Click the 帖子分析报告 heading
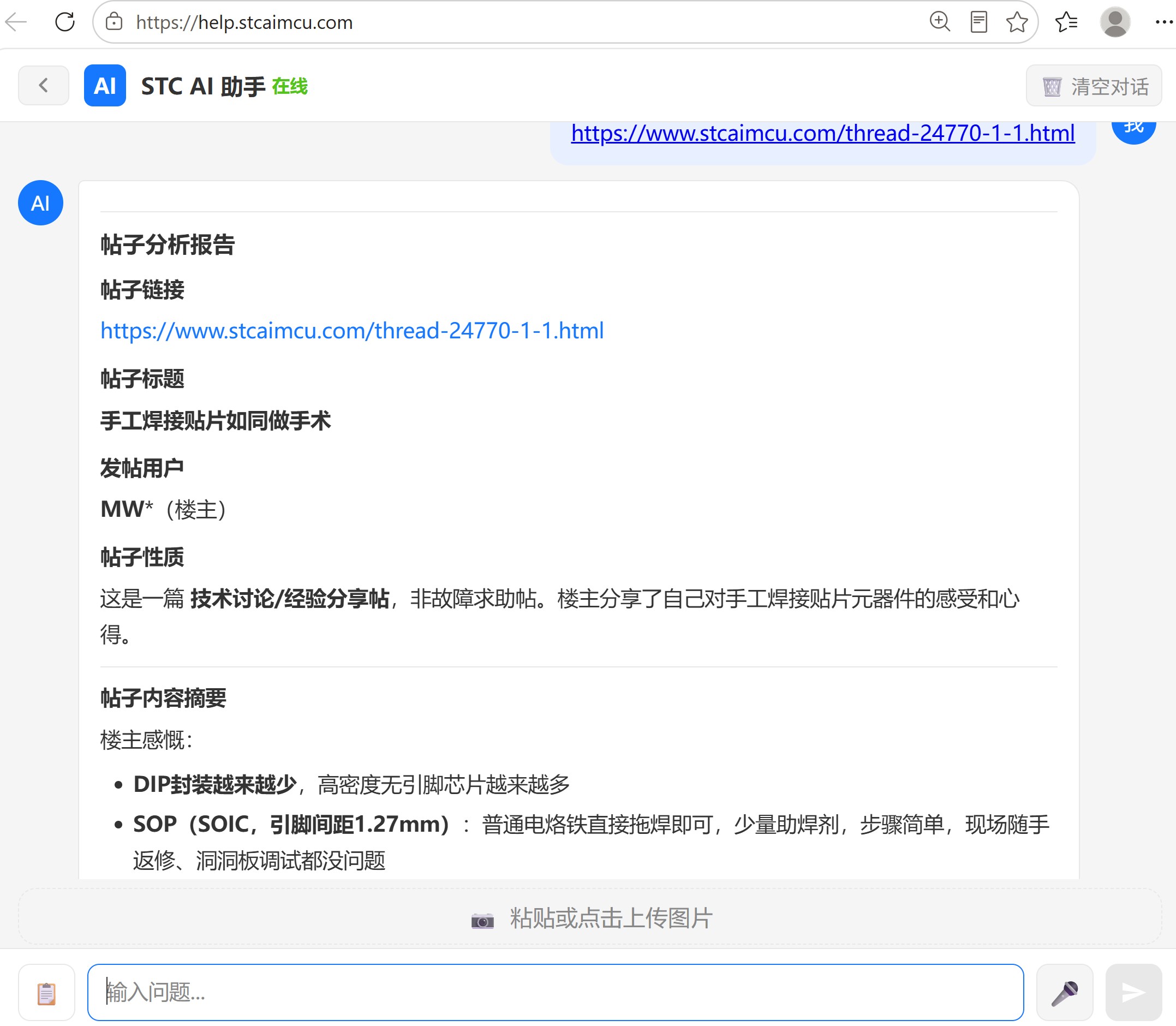The width and height of the screenshot is (1176, 1026). click(x=167, y=244)
